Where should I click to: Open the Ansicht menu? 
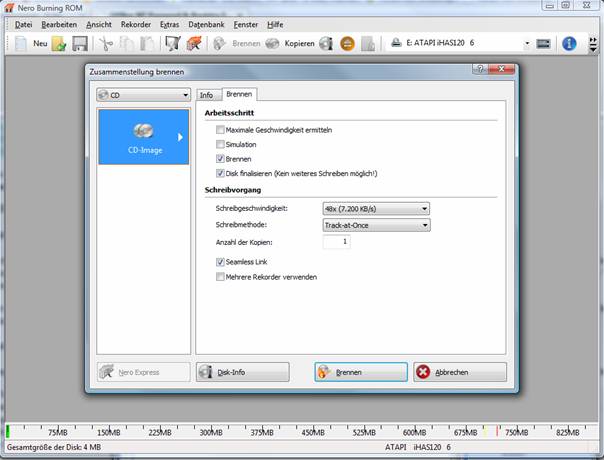point(99,25)
